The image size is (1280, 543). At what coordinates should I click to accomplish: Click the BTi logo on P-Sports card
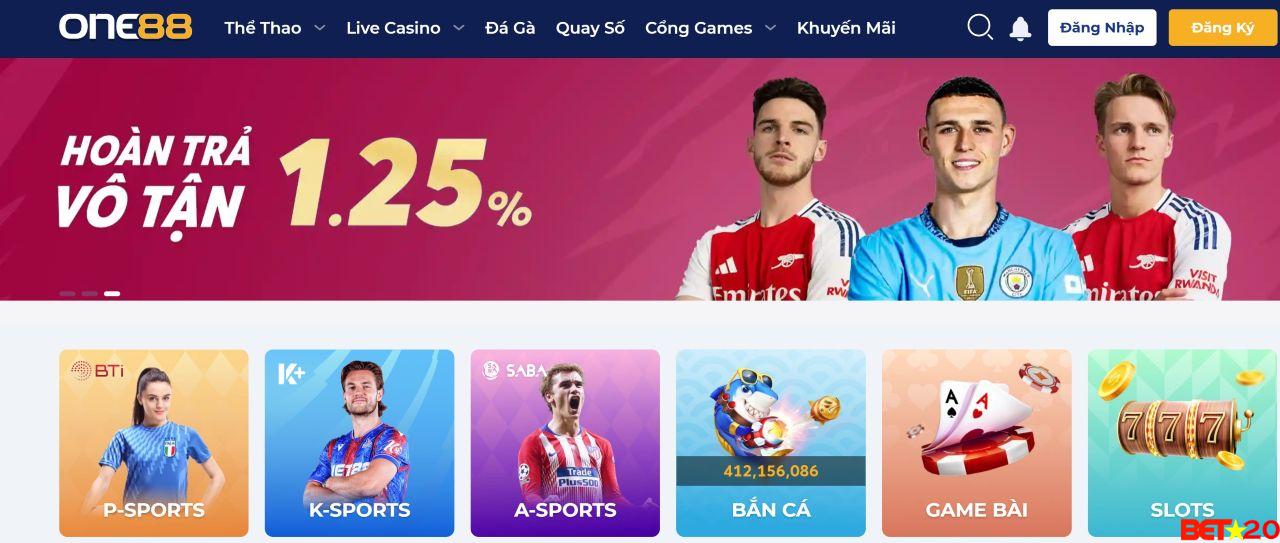[97, 371]
